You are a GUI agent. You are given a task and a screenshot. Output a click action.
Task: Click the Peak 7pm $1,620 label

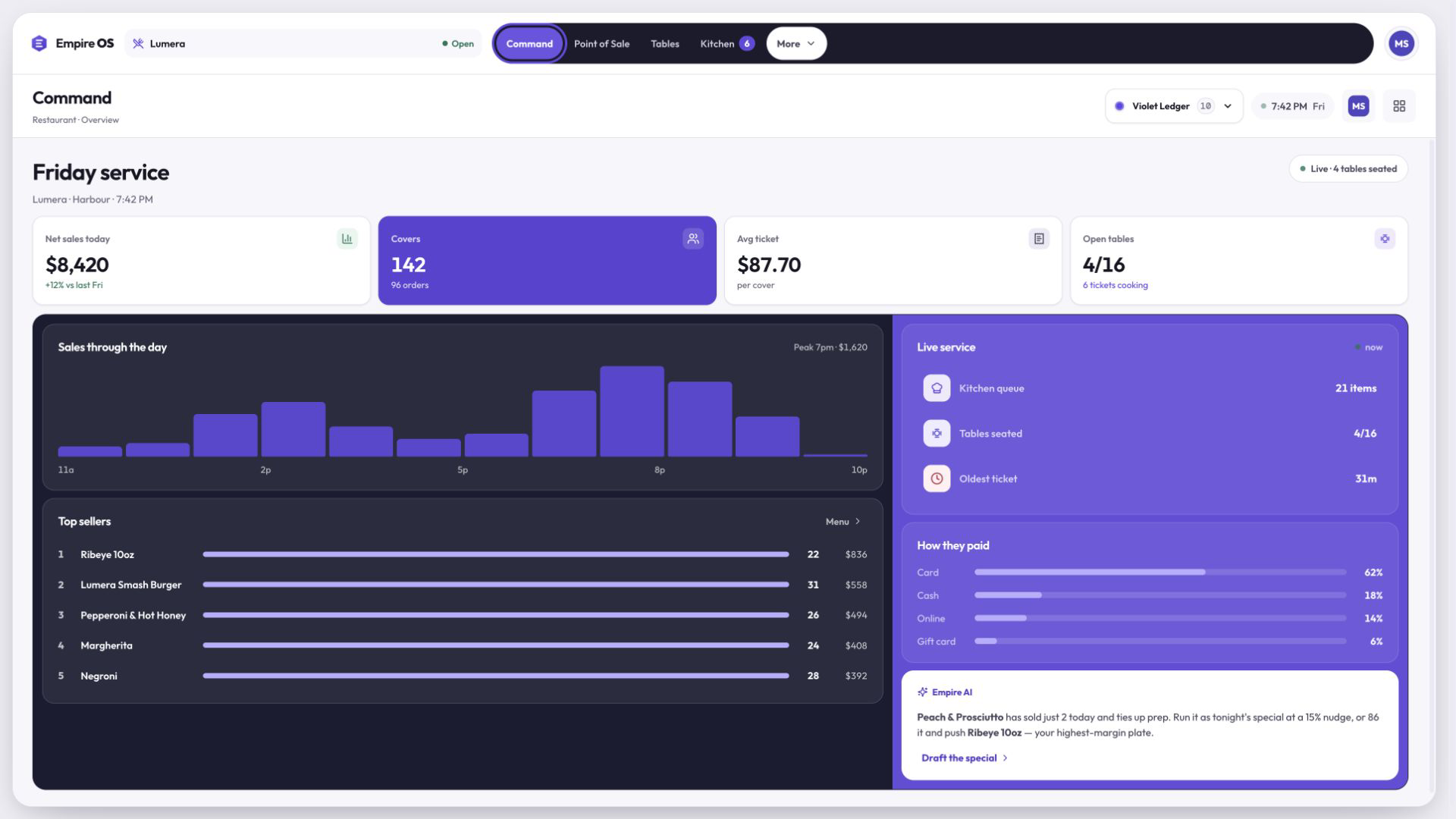pyautogui.click(x=830, y=347)
